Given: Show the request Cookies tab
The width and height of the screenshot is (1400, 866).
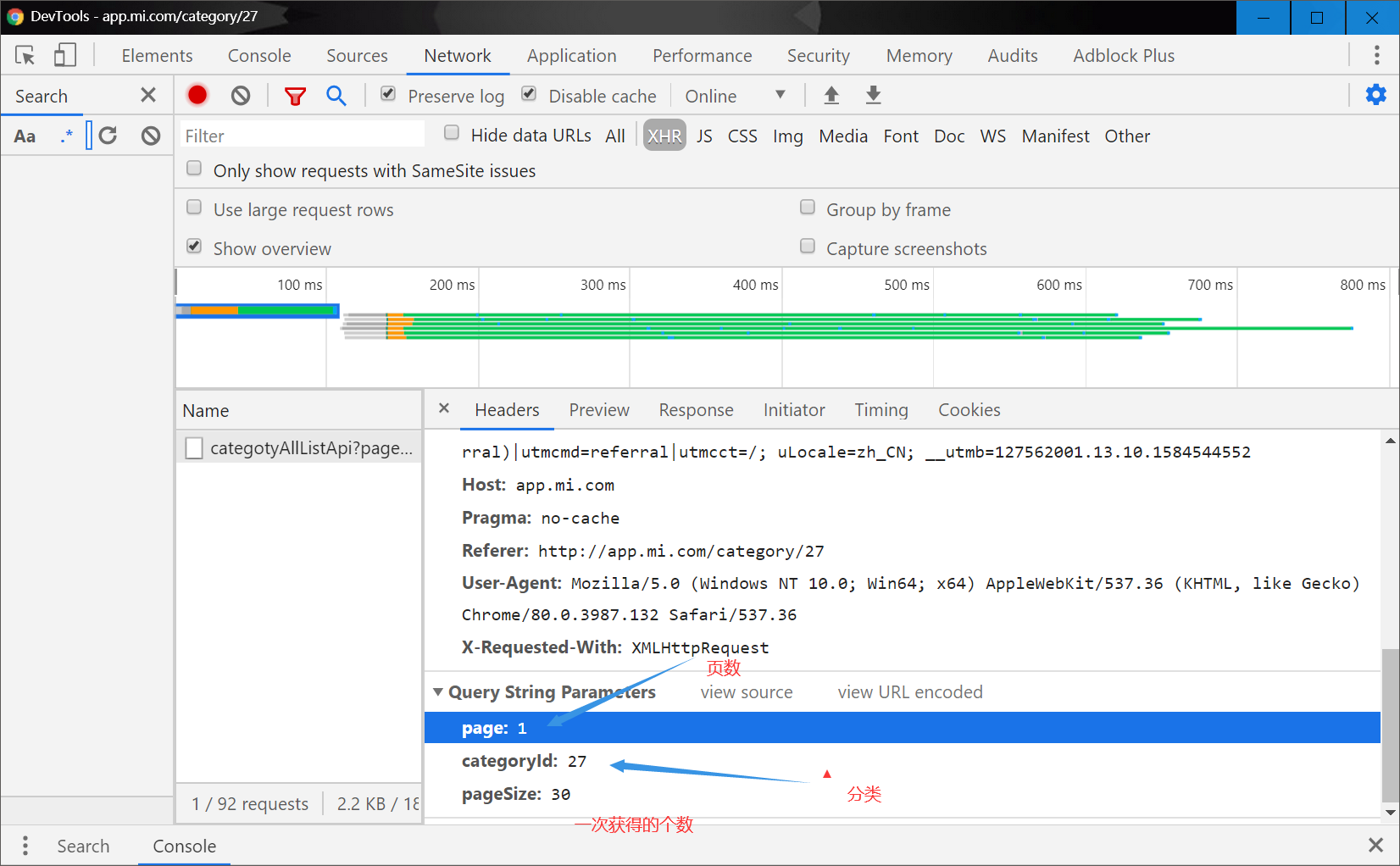Looking at the screenshot, I should [x=969, y=410].
